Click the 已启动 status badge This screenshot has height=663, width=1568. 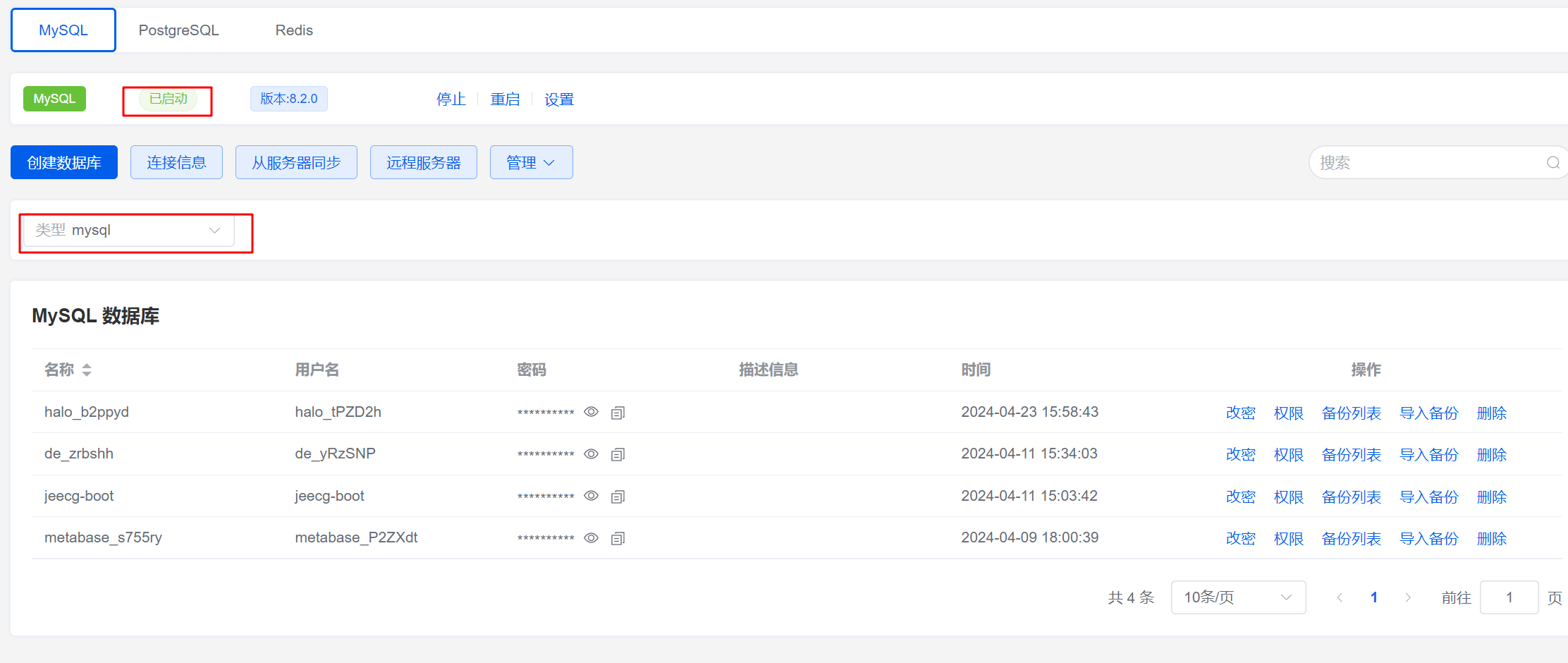click(x=168, y=99)
